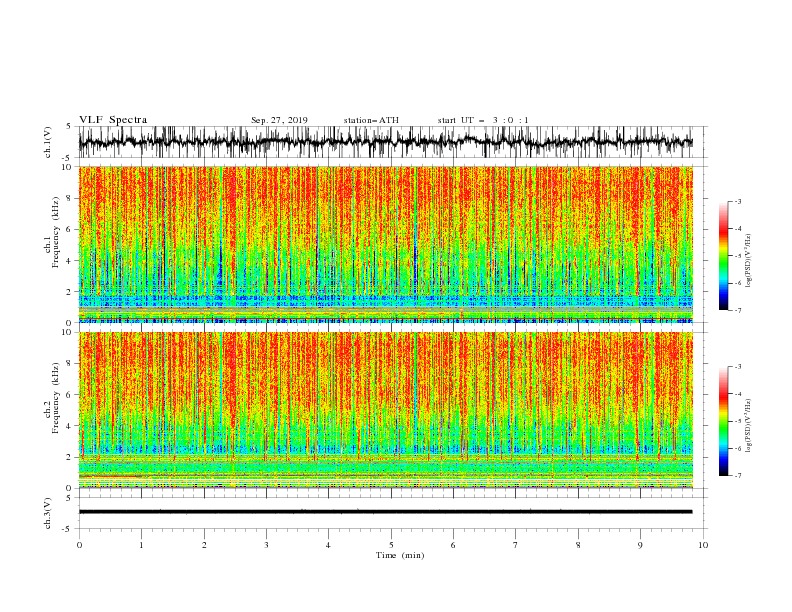Click the time axis tick label "3"
Image resolution: width=792 pixels, height=612 pixels.
266,545
